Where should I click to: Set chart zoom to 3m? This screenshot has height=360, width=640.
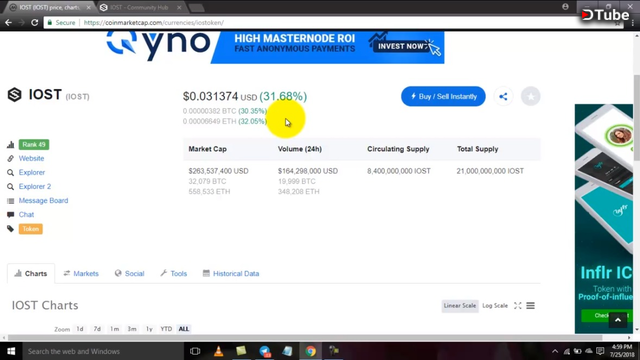point(132,329)
